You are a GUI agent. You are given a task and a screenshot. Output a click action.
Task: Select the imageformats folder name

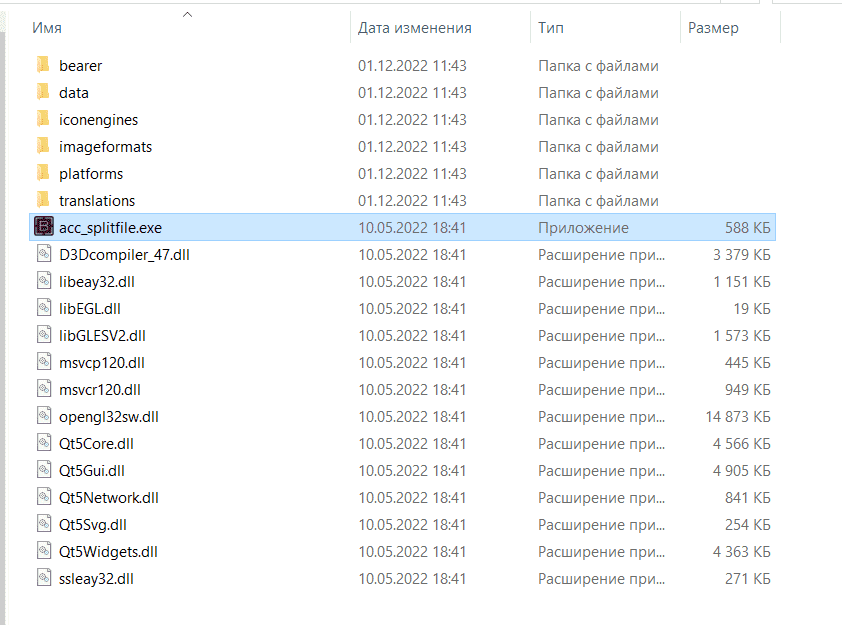click(105, 147)
